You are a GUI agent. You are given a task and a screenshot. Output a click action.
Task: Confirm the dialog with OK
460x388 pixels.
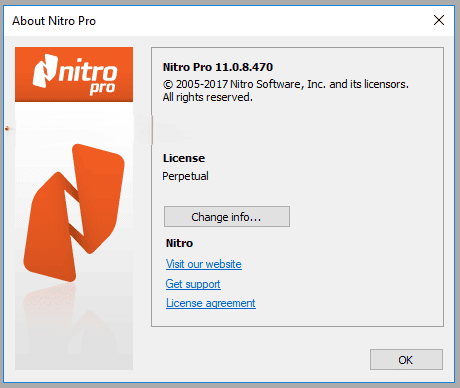[406, 360]
